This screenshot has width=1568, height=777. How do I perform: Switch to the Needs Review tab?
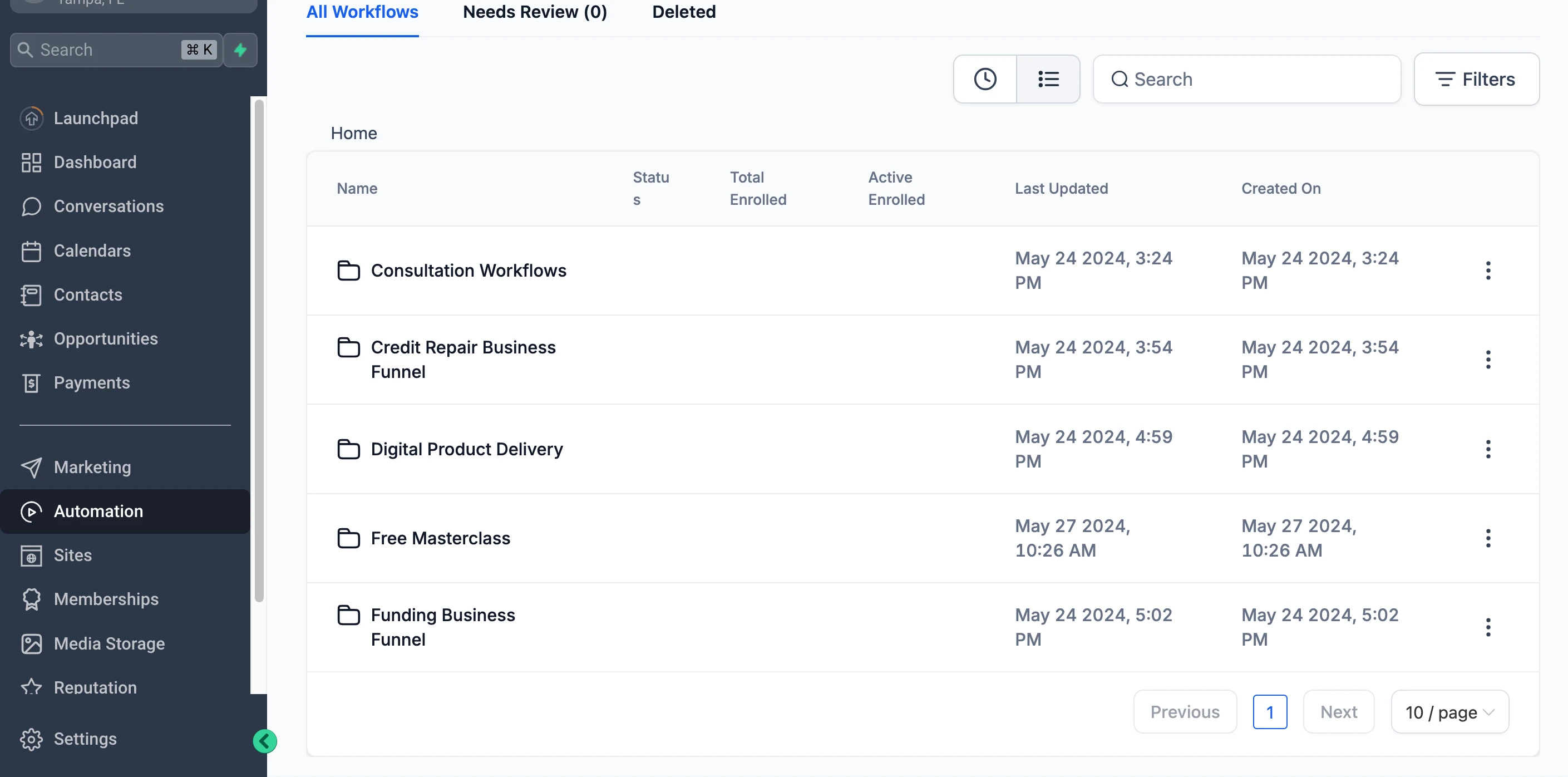point(534,12)
